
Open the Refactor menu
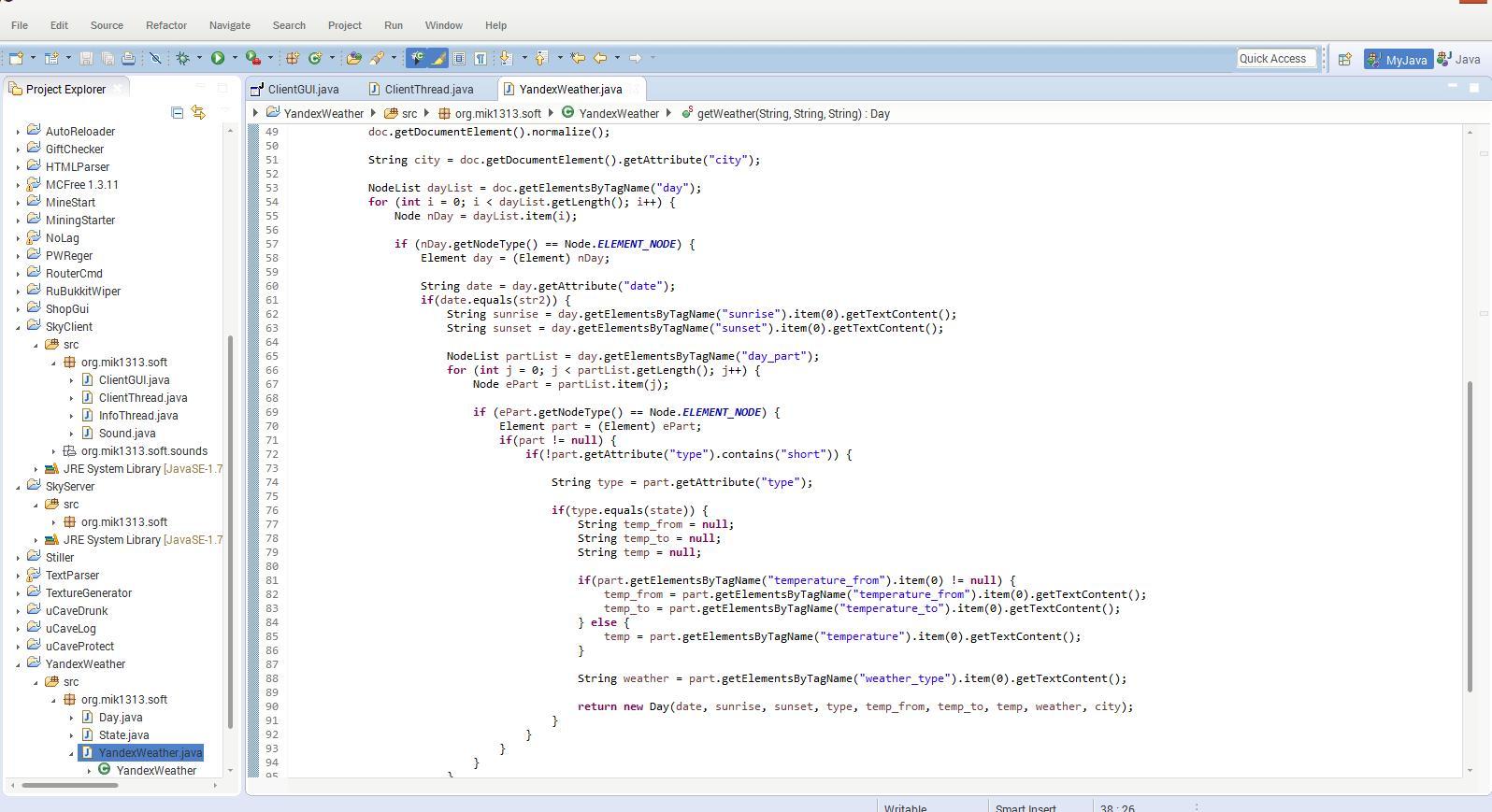[165, 25]
